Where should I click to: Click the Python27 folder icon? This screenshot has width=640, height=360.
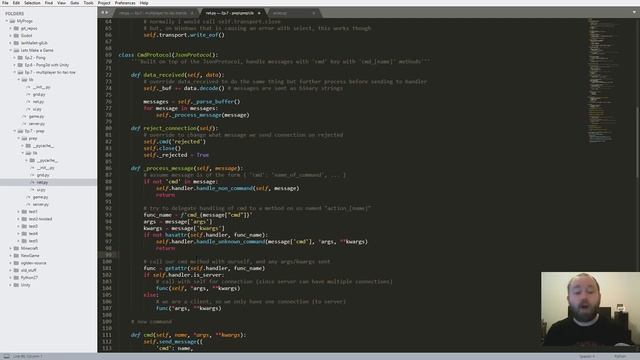click(16, 278)
